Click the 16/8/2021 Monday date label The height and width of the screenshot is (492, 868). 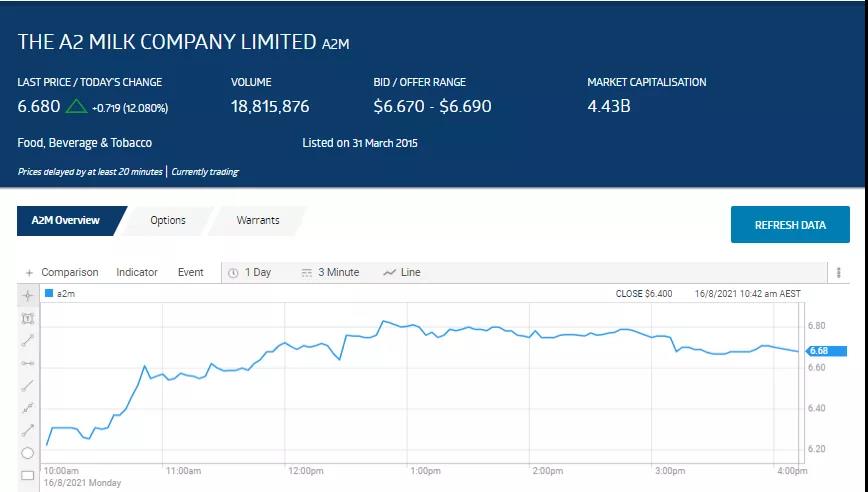[82, 483]
